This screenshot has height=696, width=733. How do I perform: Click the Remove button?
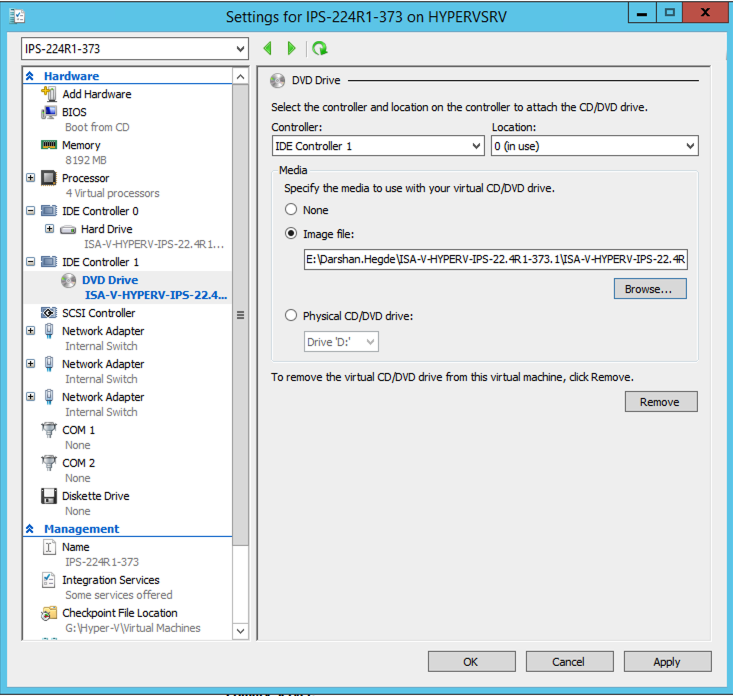point(661,402)
